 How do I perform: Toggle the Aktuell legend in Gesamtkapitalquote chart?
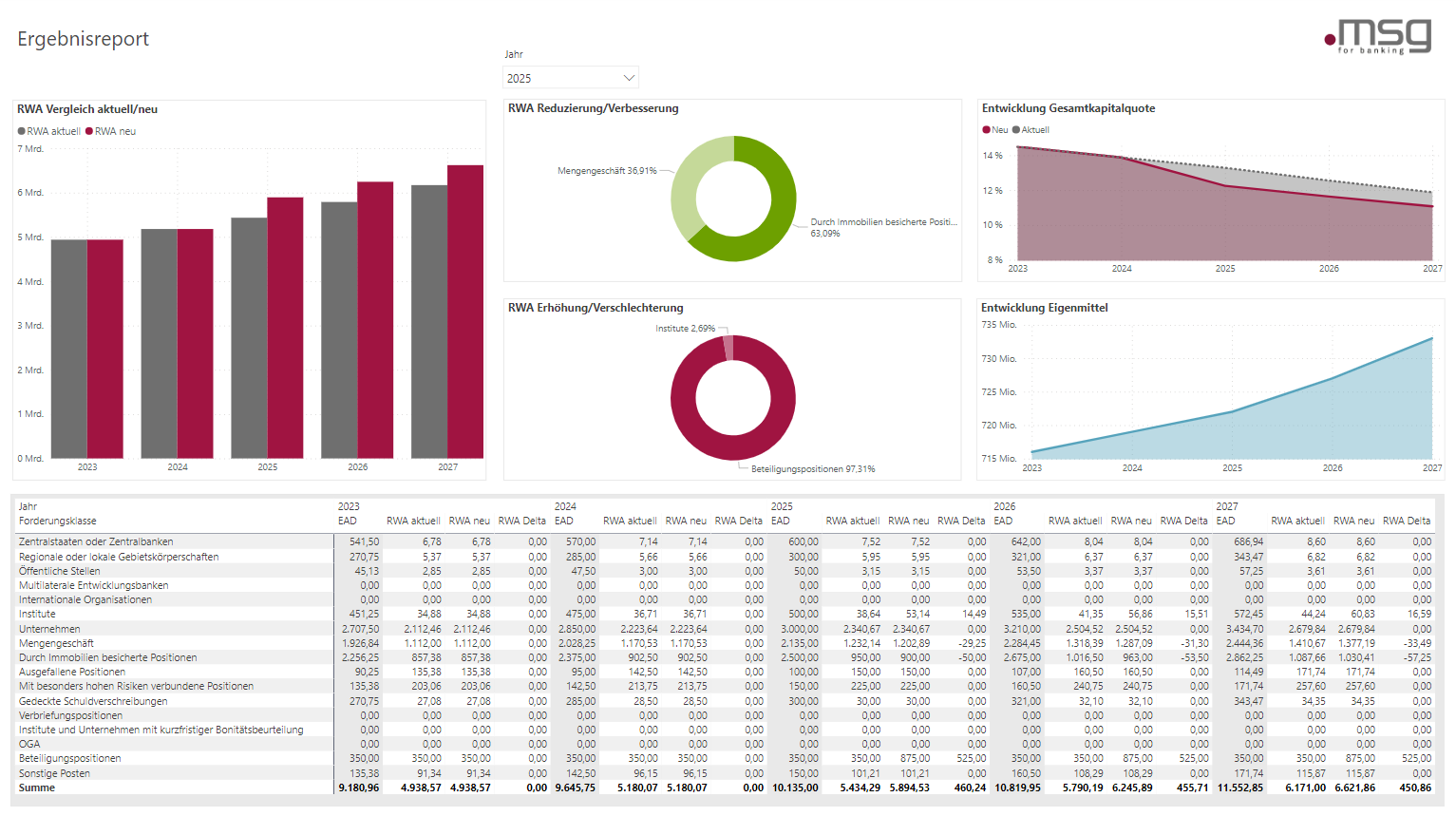(x=1034, y=129)
